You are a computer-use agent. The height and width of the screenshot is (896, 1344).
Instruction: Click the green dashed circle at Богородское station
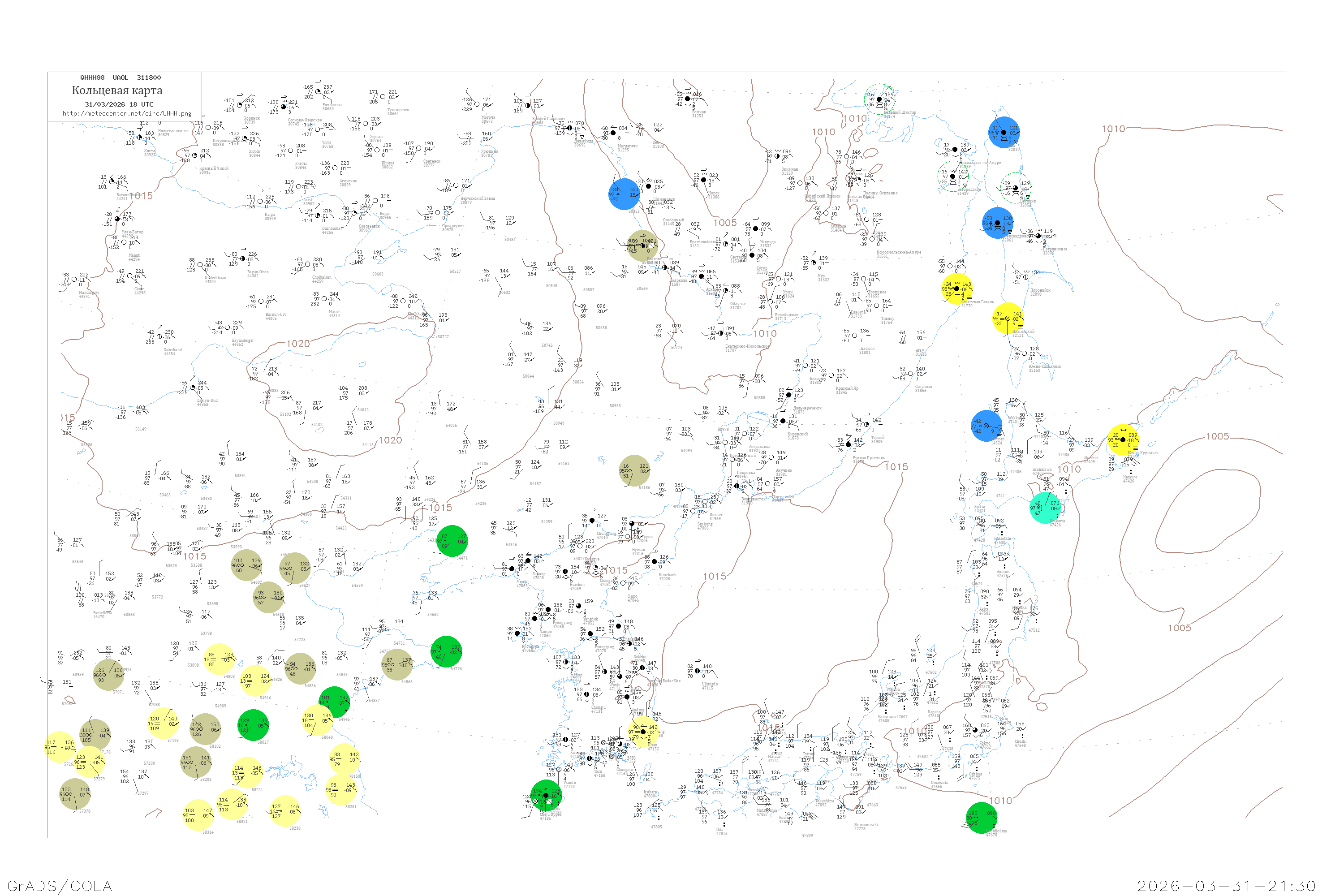coord(952,177)
